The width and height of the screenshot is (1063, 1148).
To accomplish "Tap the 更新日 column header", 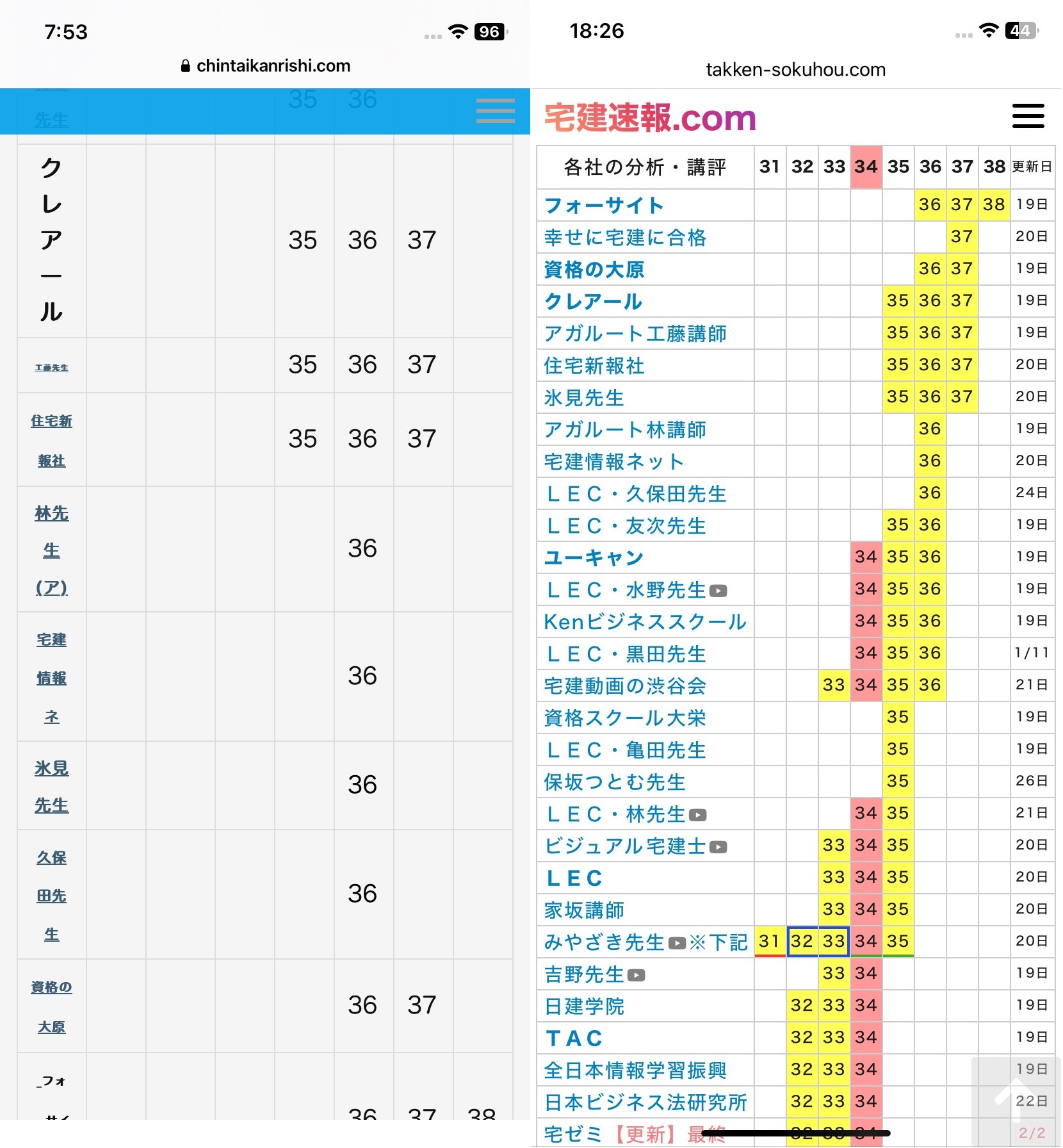I will 1032,167.
